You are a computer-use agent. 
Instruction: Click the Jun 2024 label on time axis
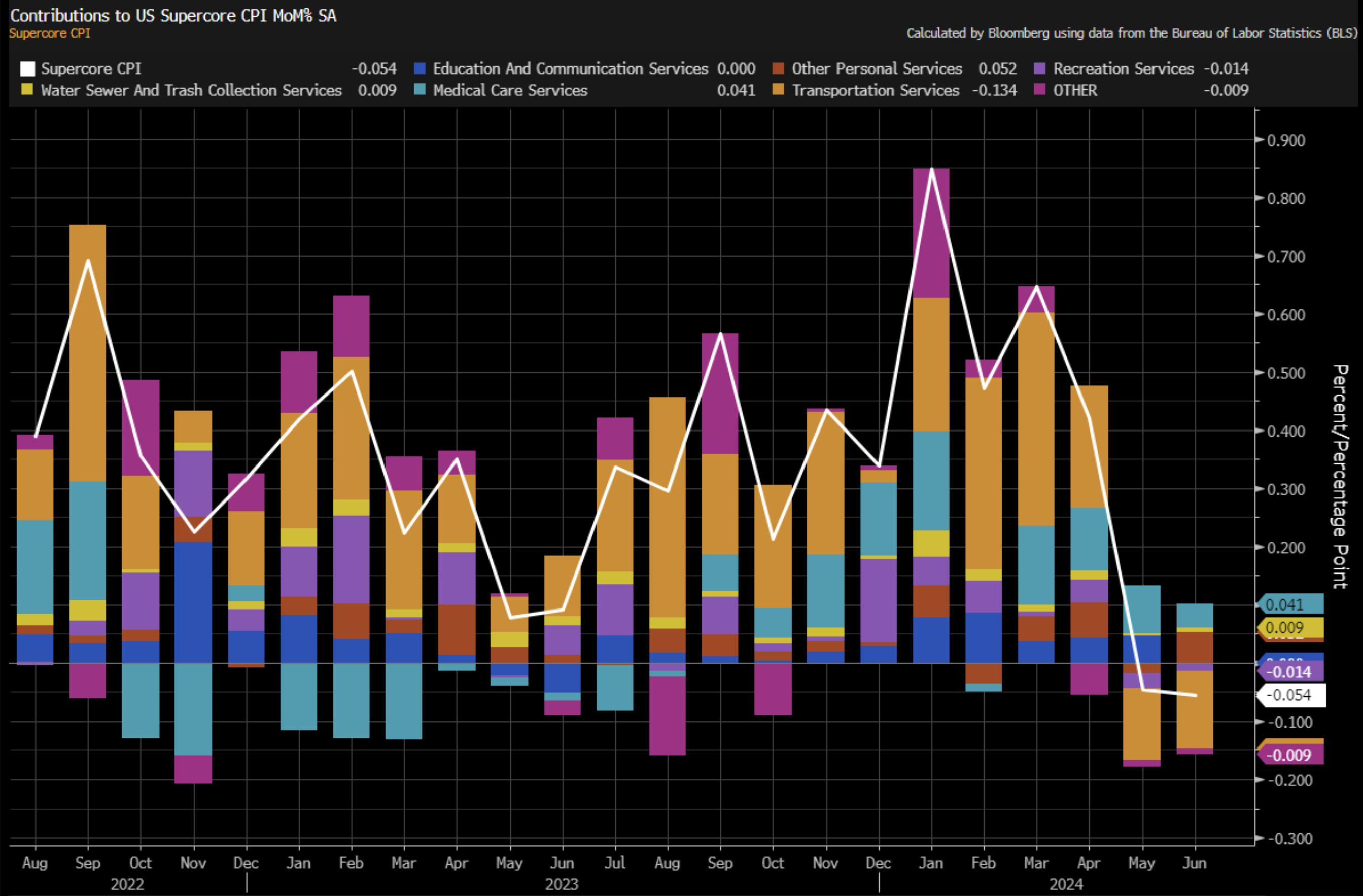point(1195,863)
